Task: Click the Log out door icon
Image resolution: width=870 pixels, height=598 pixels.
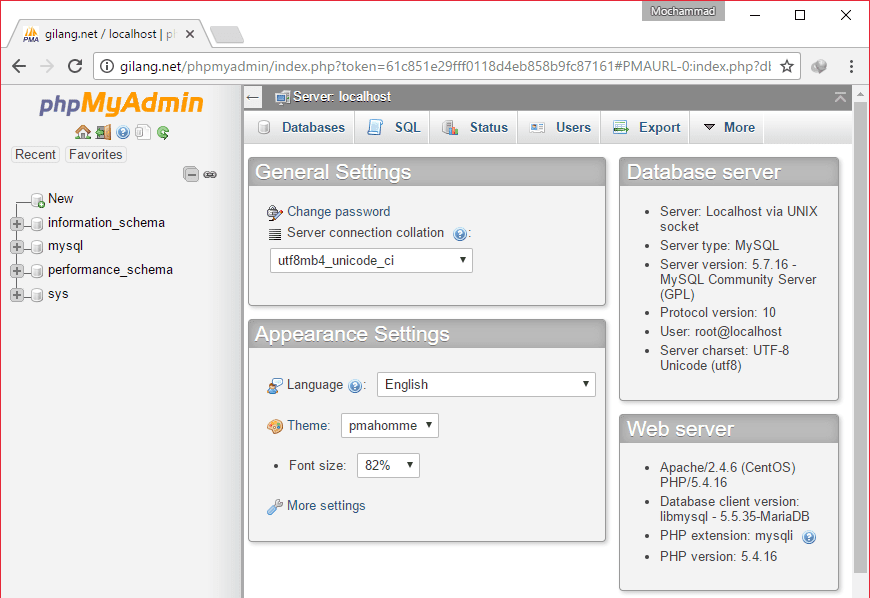Action: [x=103, y=132]
